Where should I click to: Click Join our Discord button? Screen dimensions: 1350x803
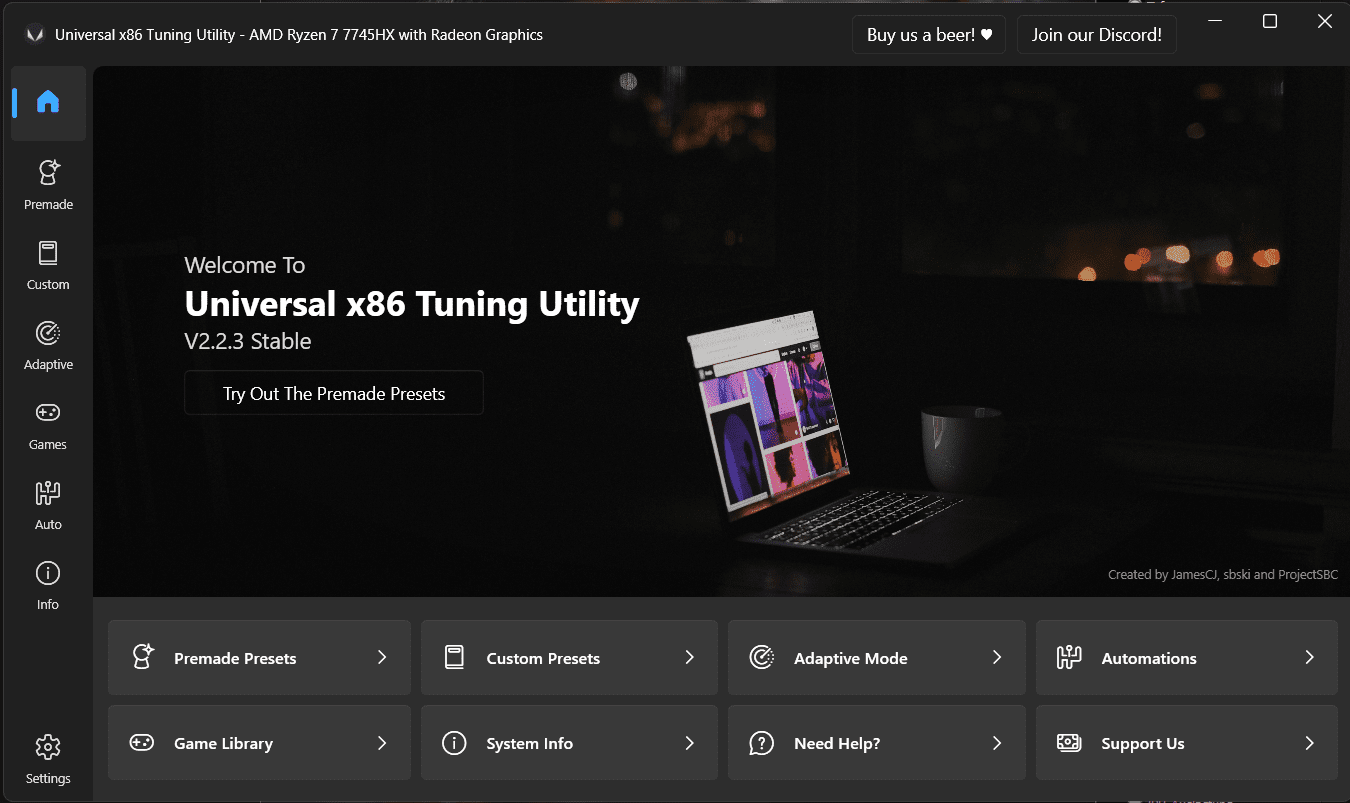pyautogui.click(x=1097, y=35)
